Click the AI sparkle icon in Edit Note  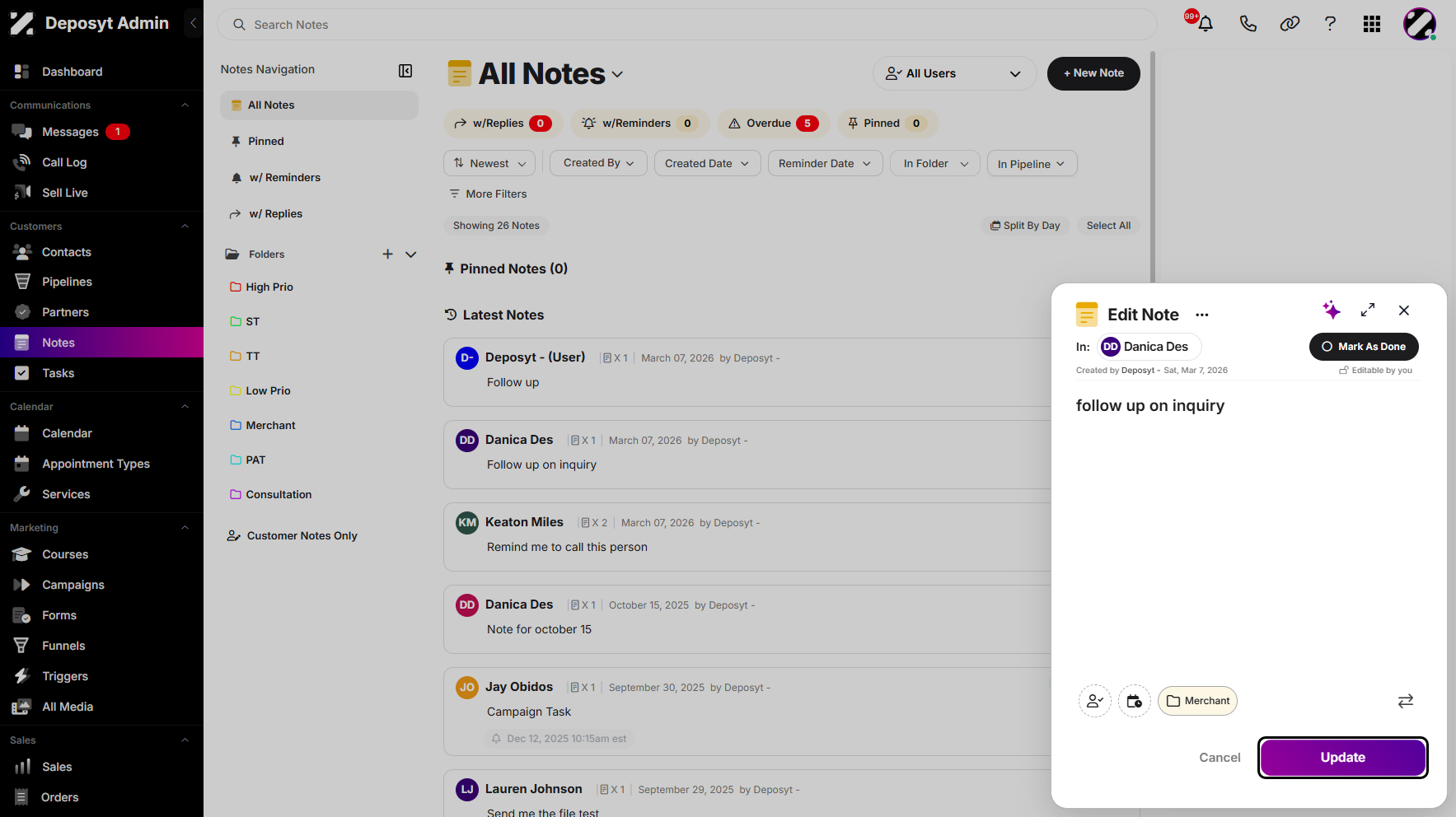pos(1332,310)
